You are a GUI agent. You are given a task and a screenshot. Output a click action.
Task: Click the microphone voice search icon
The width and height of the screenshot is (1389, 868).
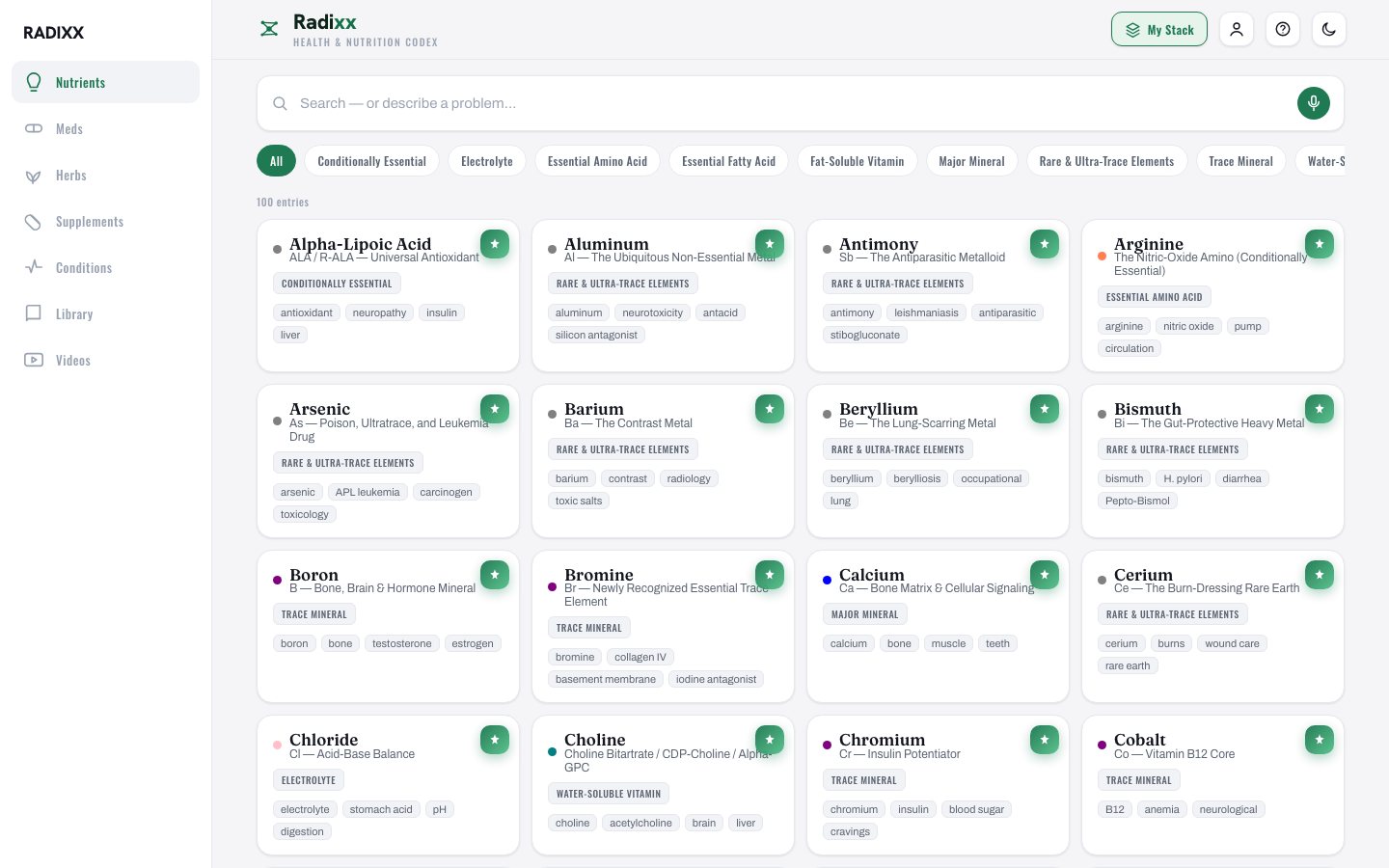1314,103
